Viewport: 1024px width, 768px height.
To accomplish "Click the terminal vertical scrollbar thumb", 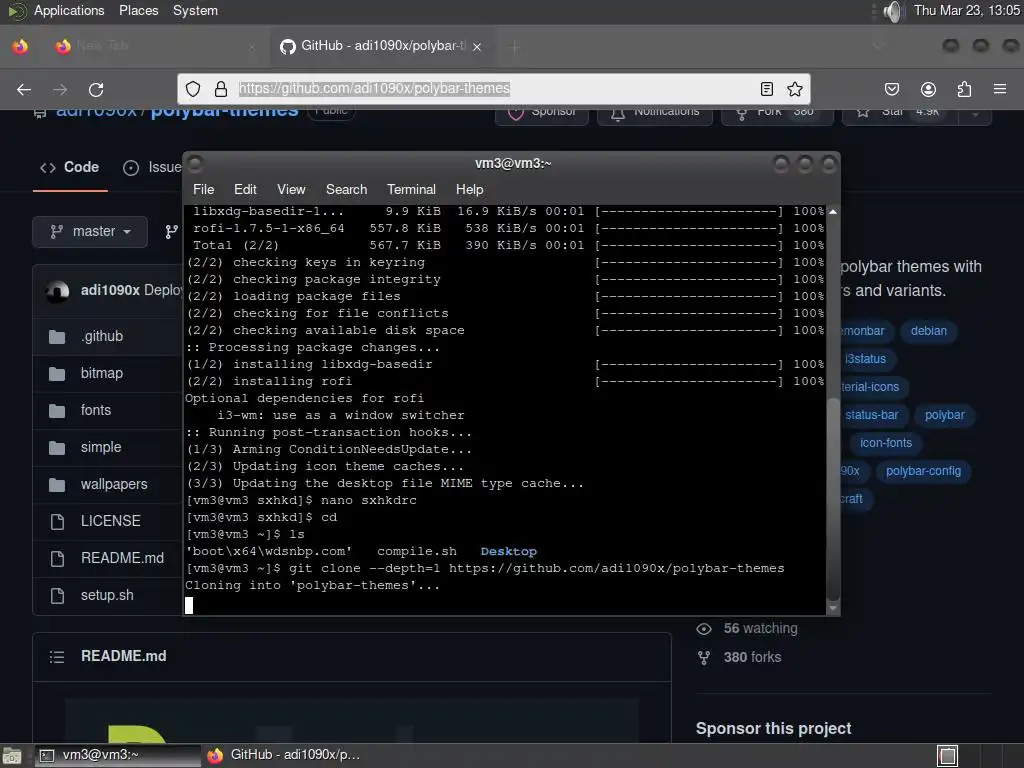I will tap(833, 499).
